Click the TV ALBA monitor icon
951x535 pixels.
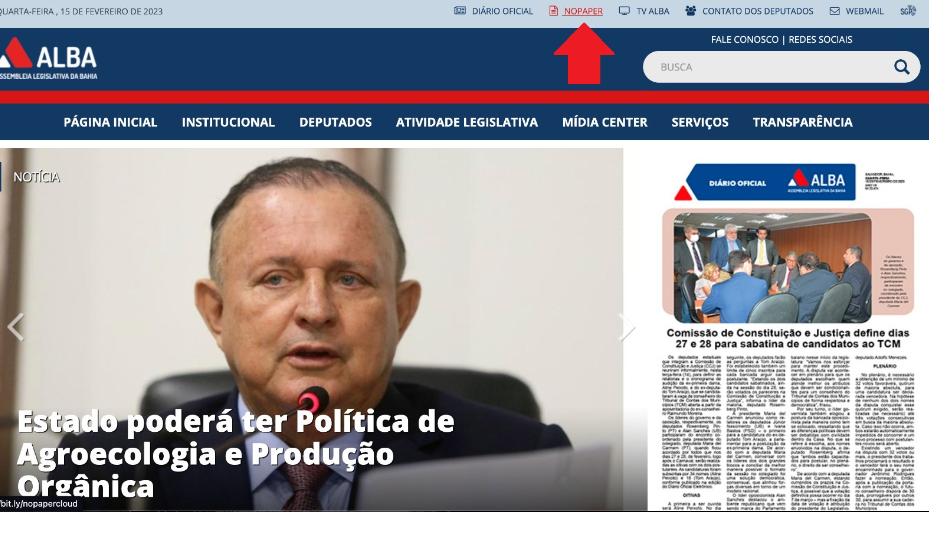[x=624, y=11]
